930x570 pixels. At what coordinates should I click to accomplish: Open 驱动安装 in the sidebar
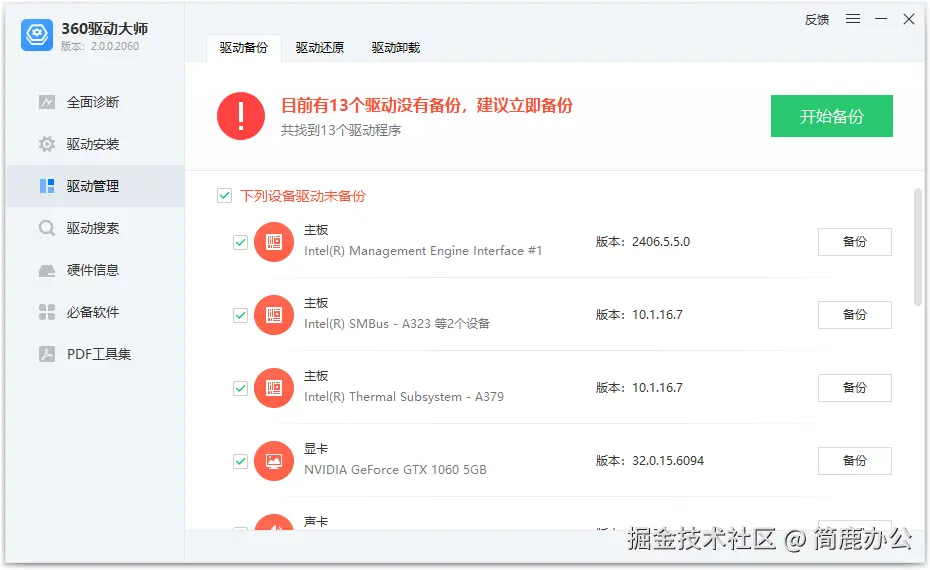[x=95, y=144]
